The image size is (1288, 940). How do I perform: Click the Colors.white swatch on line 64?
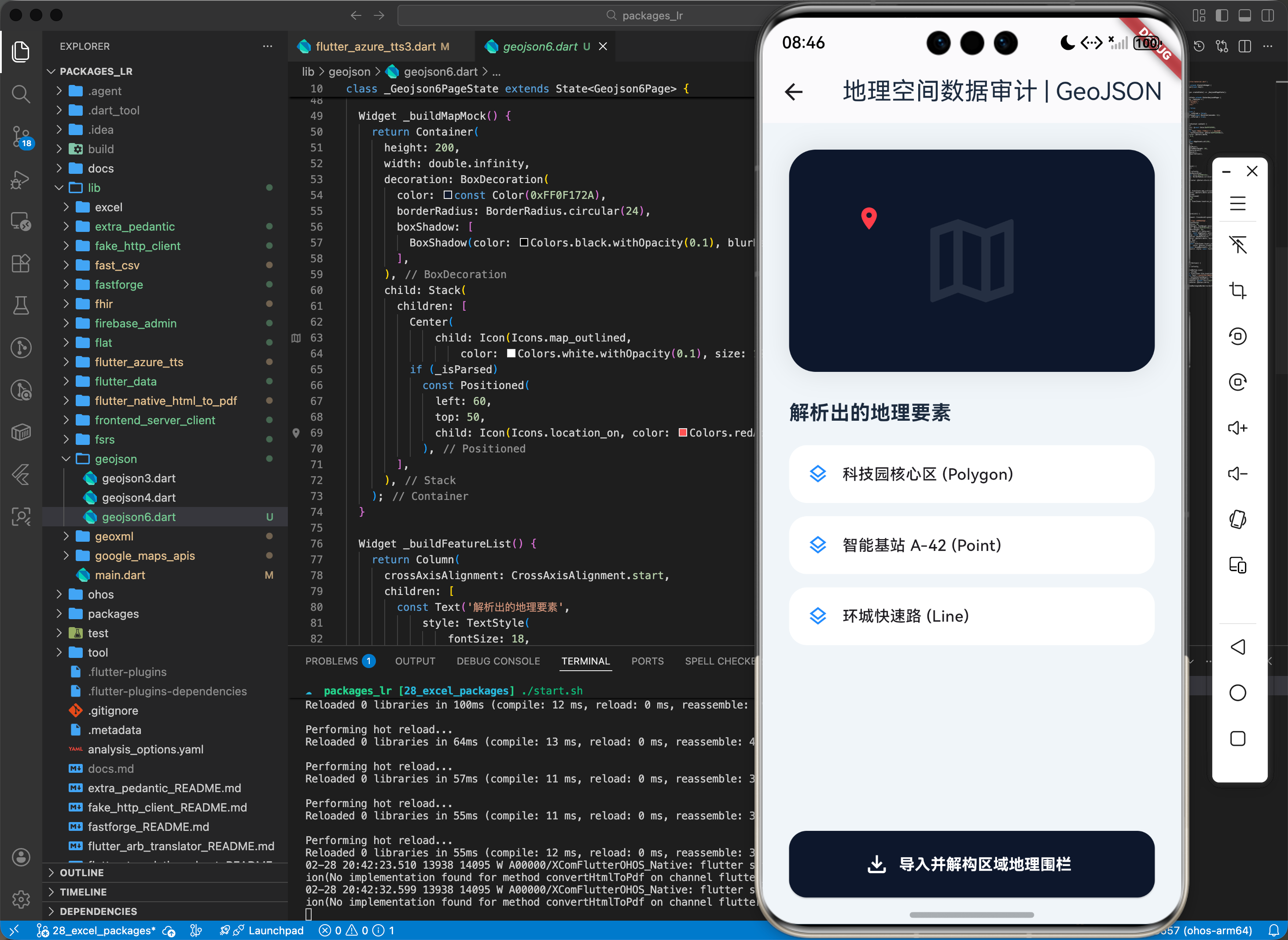[x=511, y=353]
